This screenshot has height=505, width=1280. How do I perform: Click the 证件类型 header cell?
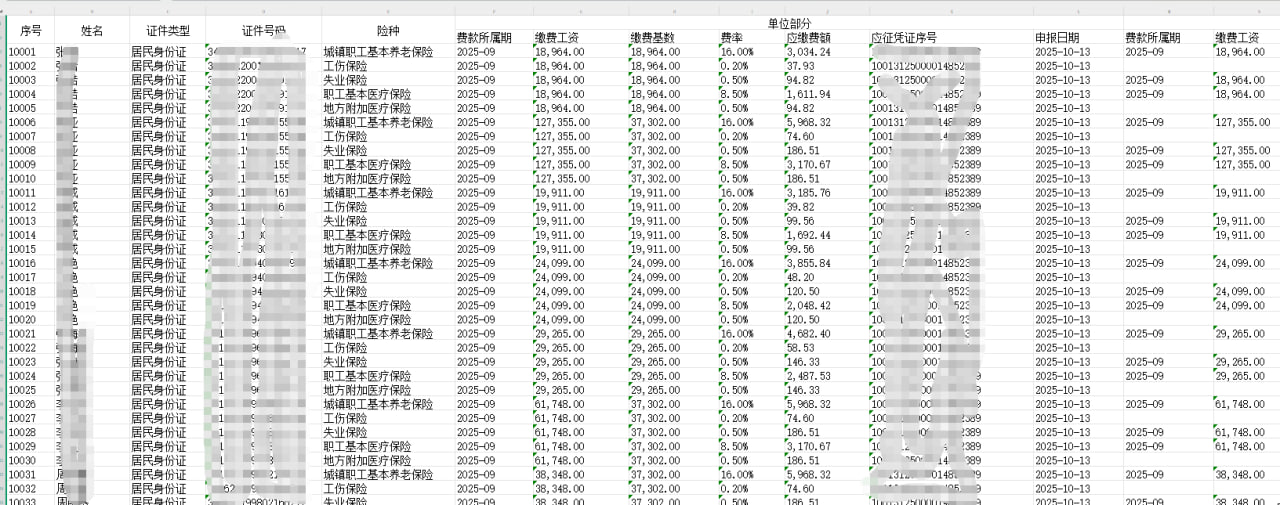167,30
